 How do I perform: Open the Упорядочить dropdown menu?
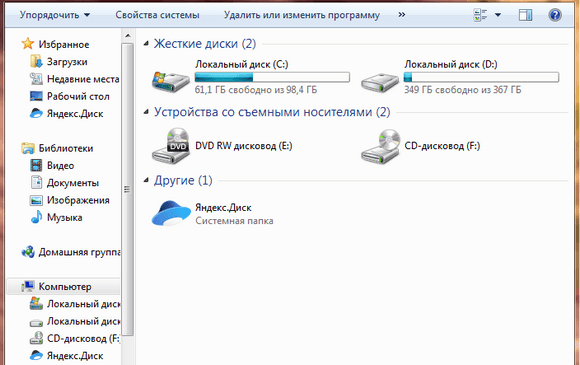coord(55,15)
